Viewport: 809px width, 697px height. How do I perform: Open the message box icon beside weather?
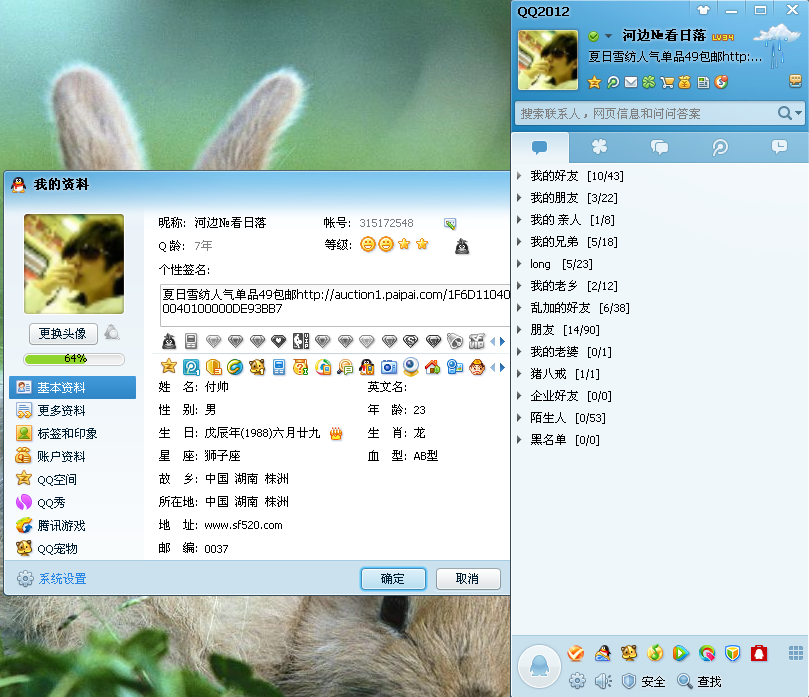coord(795,80)
